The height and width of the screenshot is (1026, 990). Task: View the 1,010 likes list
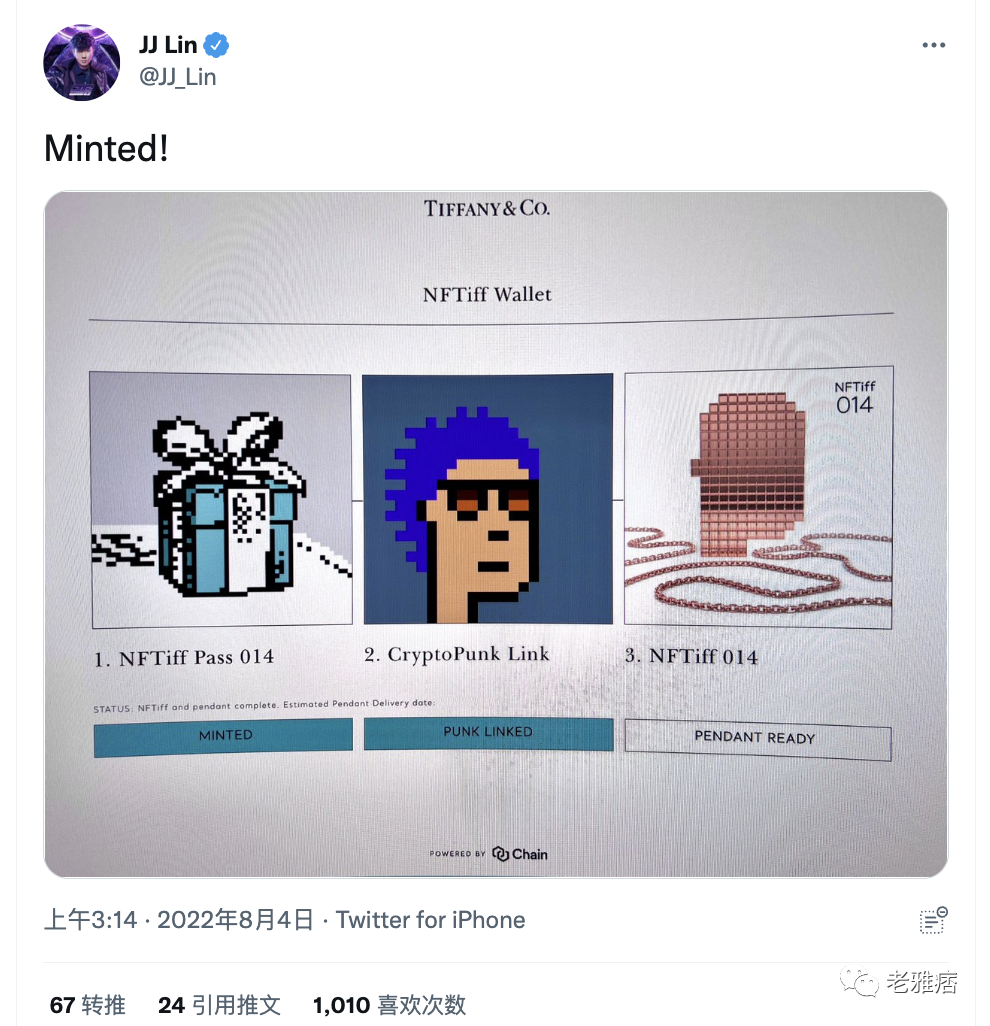coord(389,1005)
